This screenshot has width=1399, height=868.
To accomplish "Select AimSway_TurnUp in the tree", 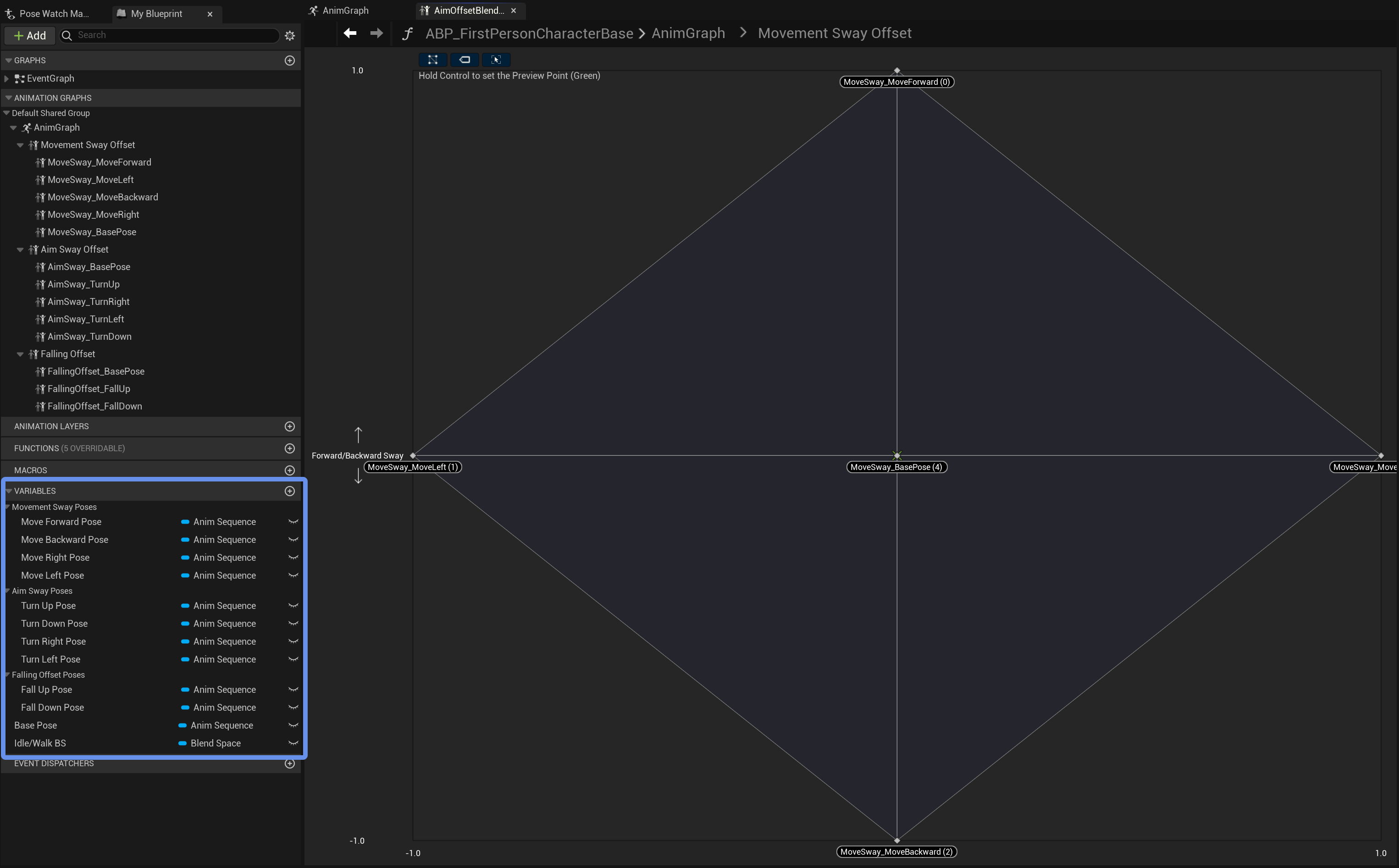I will (x=83, y=284).
